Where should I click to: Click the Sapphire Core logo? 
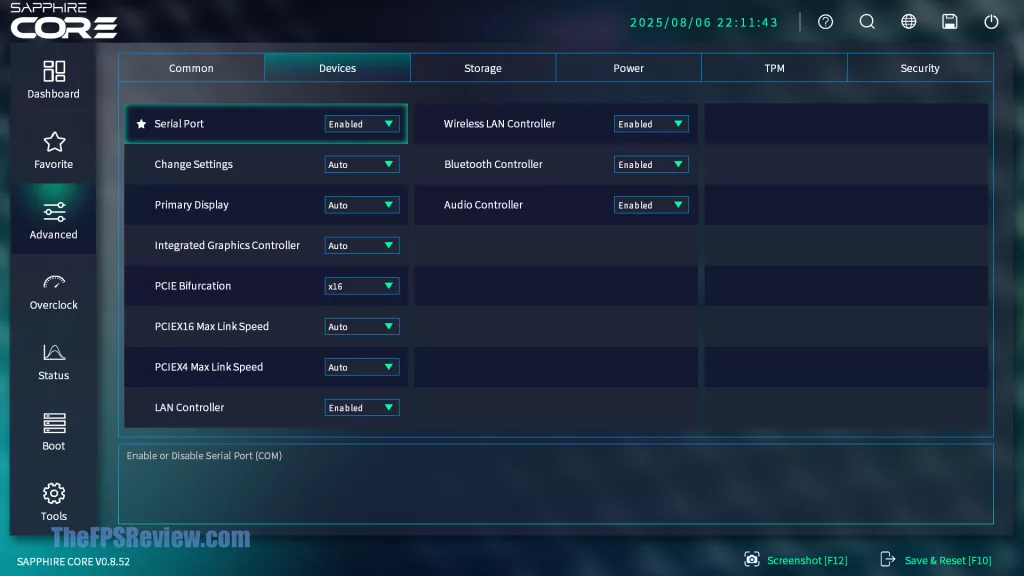63,20
